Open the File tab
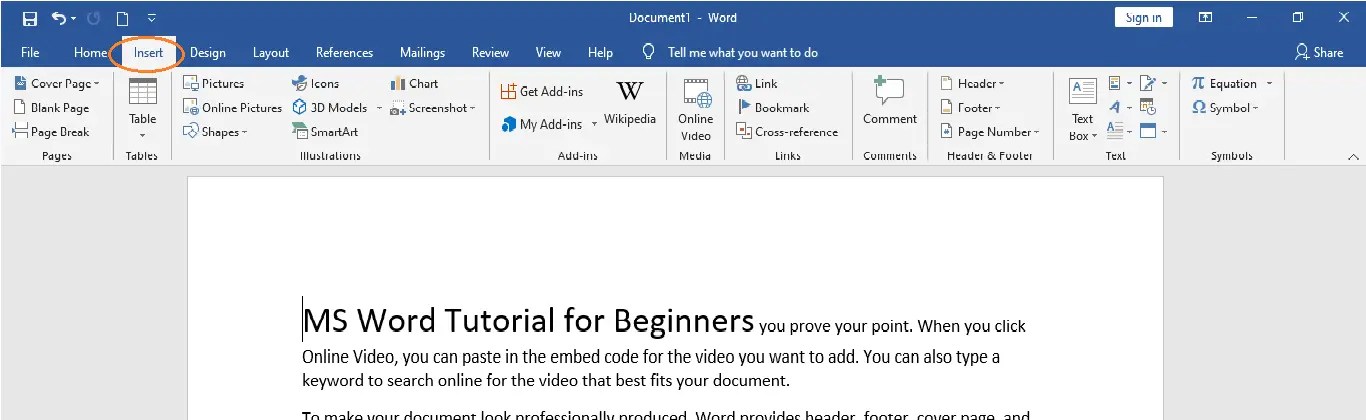 [30, 53]
